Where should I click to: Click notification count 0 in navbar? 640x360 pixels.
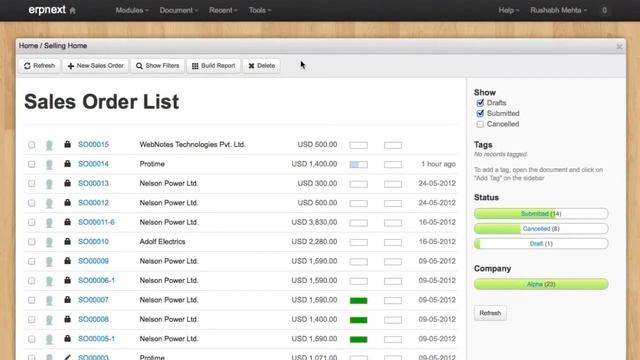tap(604, 10)
